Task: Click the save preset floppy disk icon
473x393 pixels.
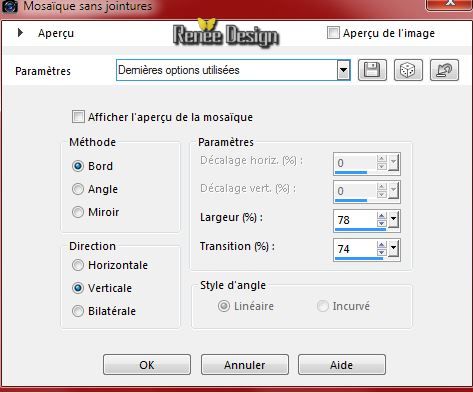Action: coord(372,70)
